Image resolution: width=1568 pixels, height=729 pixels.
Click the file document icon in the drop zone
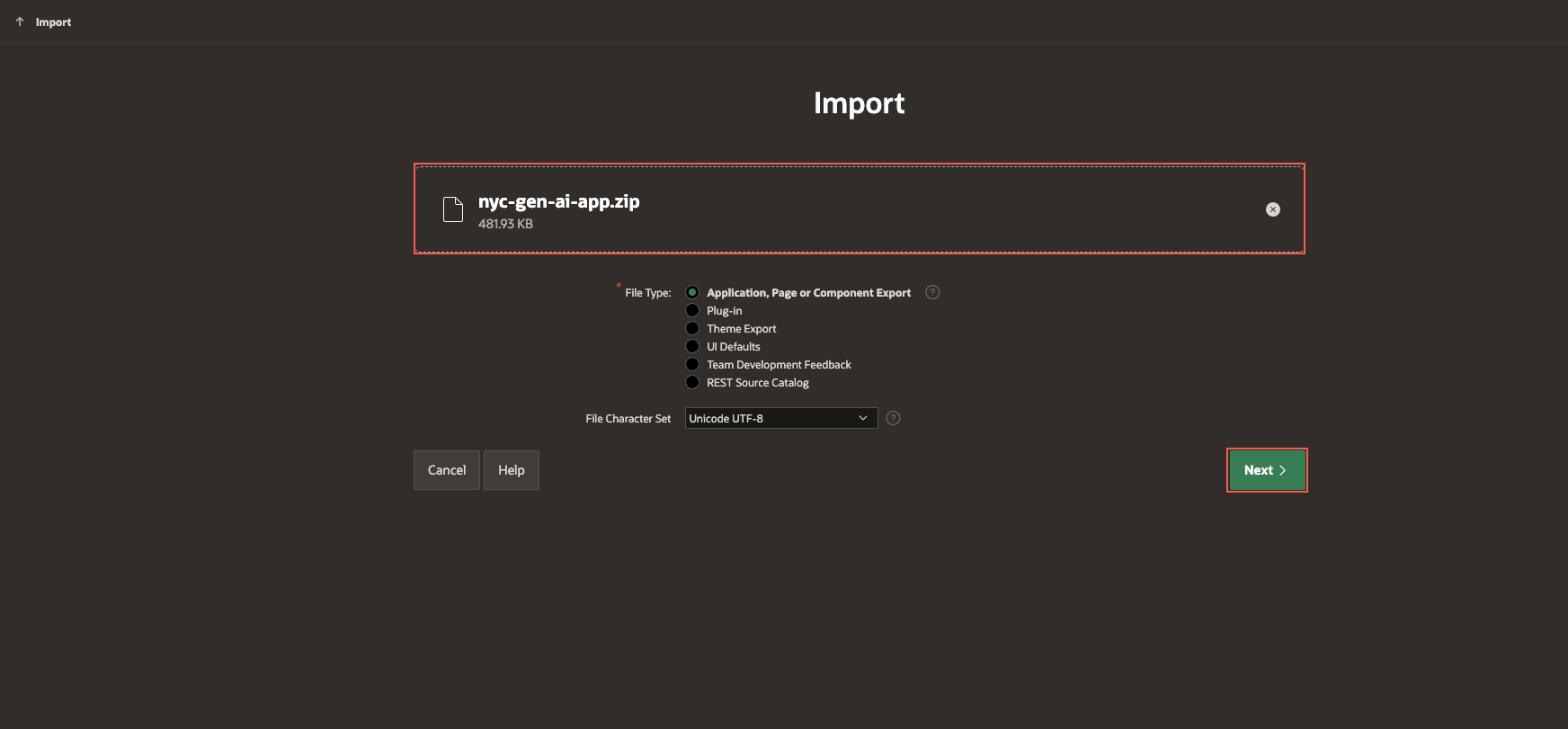point(453,209)
